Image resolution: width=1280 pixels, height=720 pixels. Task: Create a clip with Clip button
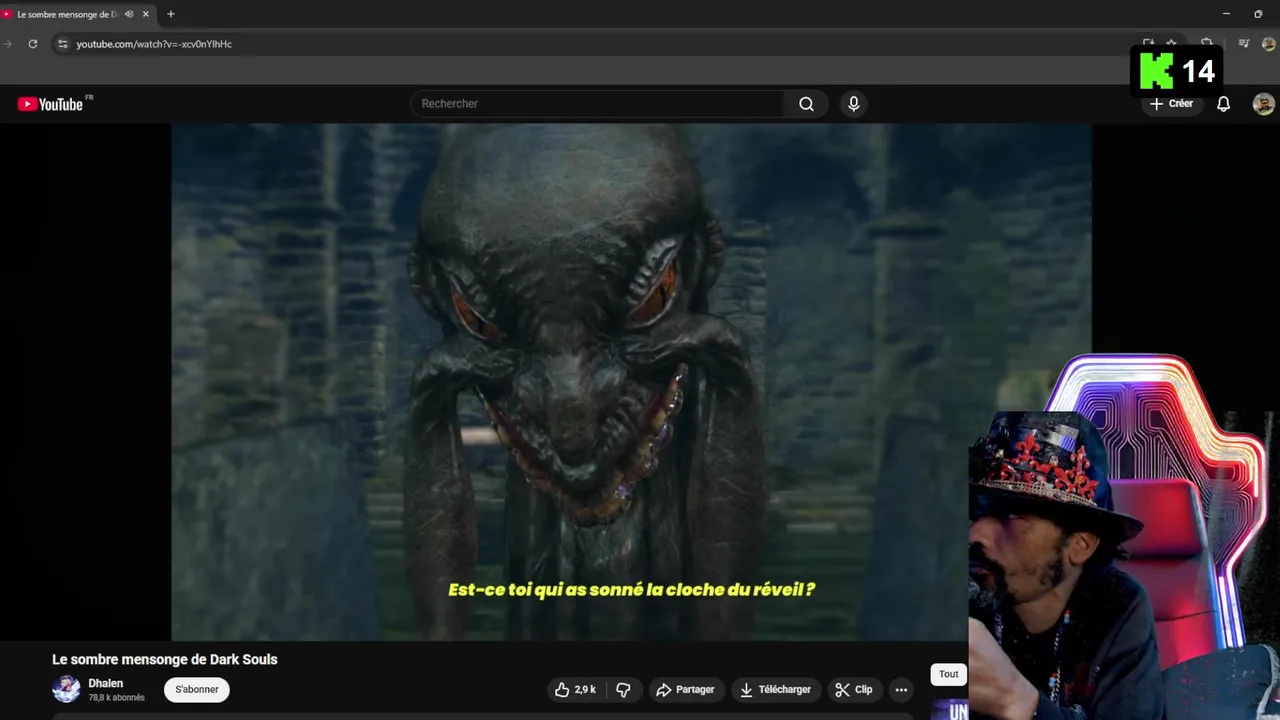(x=854, y=690)
